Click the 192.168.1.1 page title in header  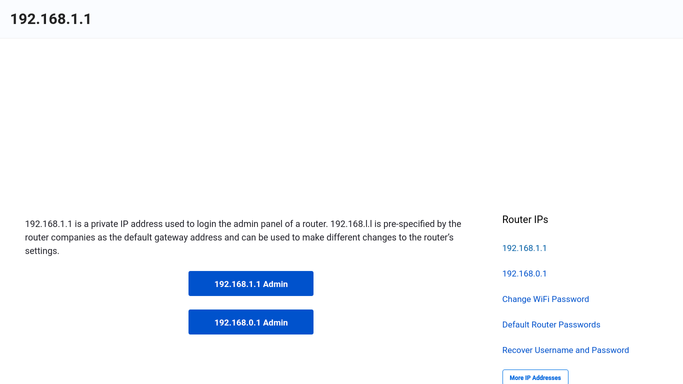(x=51, y=19)
